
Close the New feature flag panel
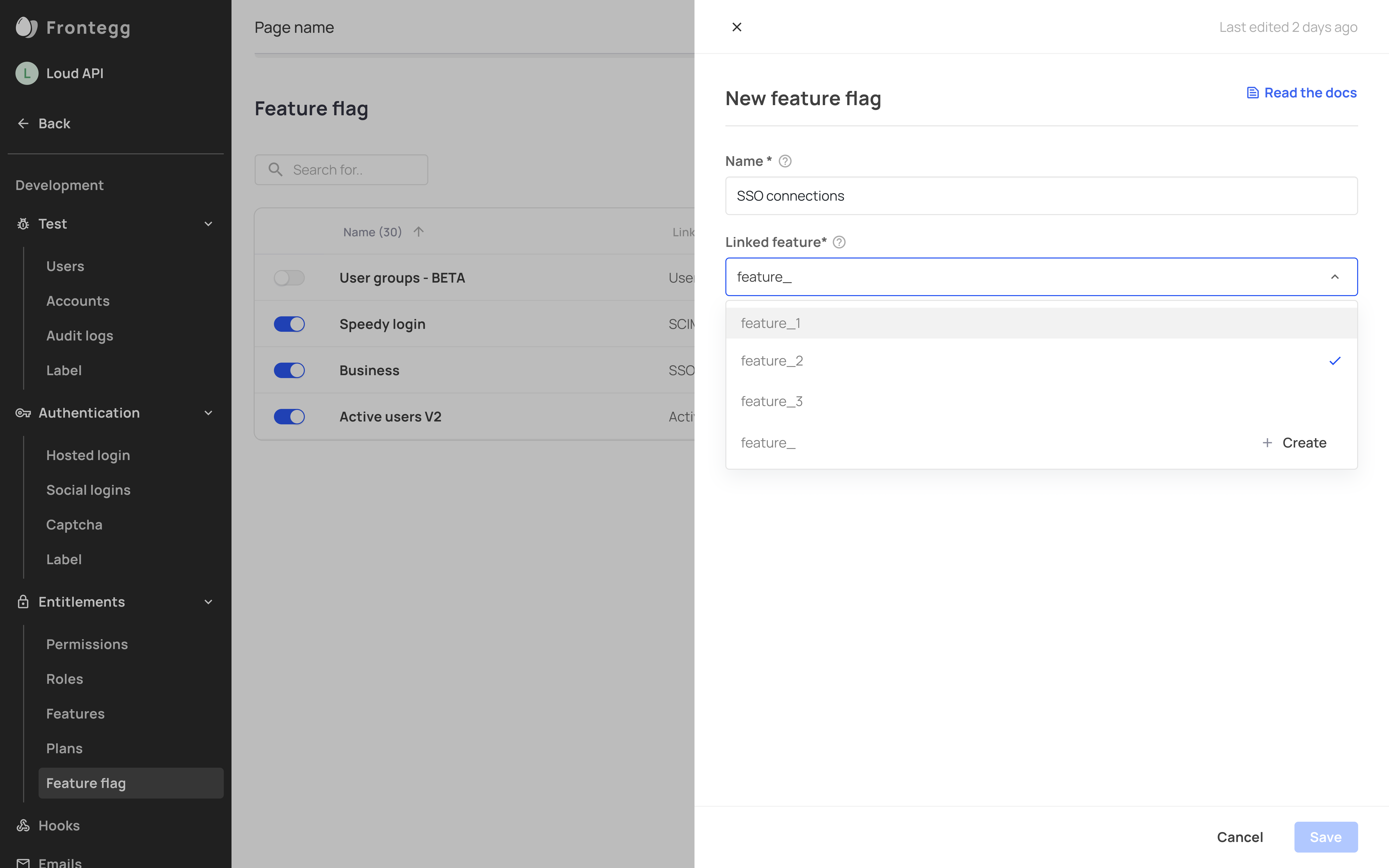(x=737, y=27)
